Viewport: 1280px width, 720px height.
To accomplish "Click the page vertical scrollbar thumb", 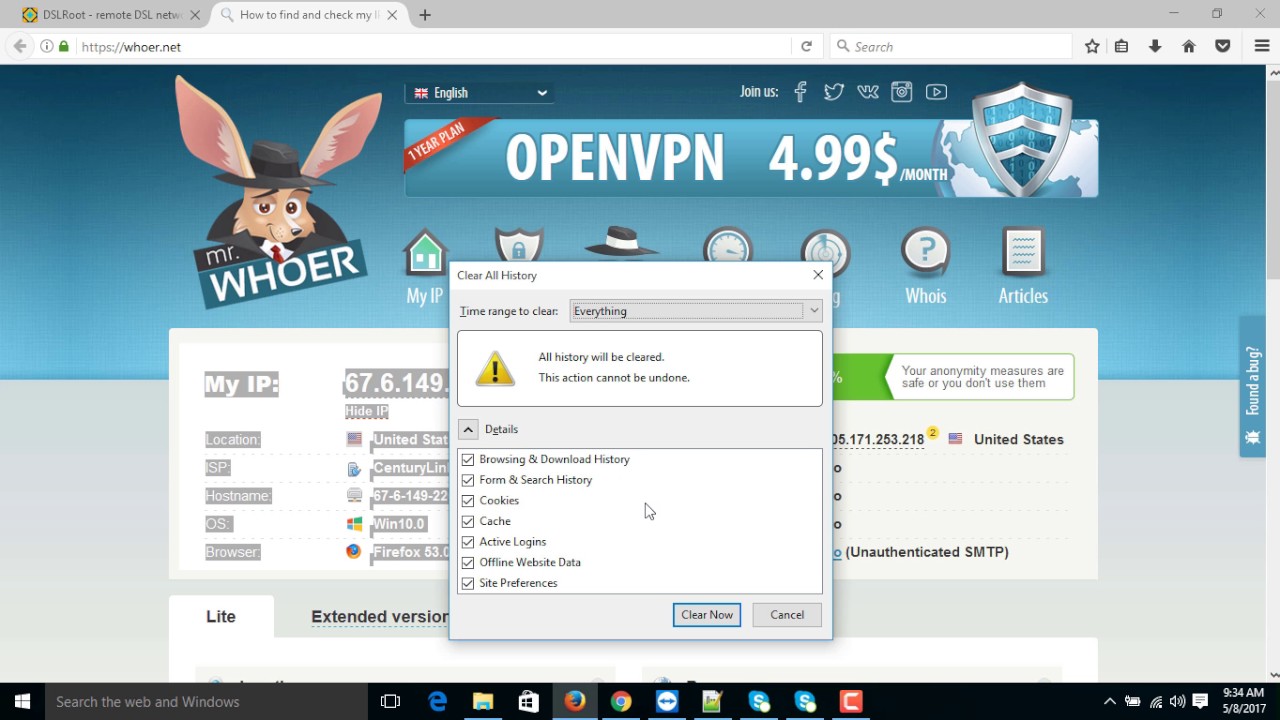I will [x=1272, y=181].
